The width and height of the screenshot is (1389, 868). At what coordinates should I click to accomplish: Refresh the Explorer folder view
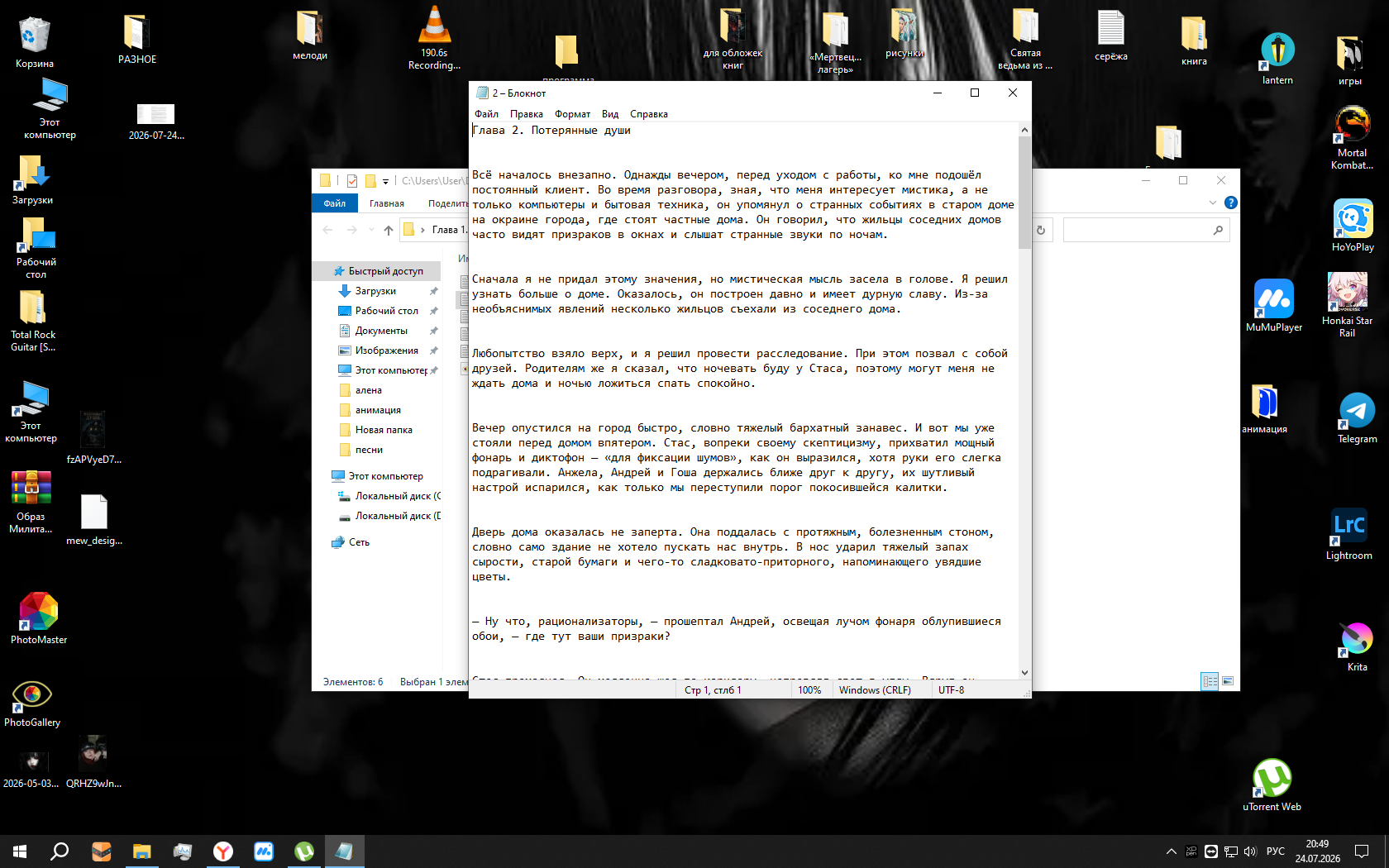tap(1041, 230)
